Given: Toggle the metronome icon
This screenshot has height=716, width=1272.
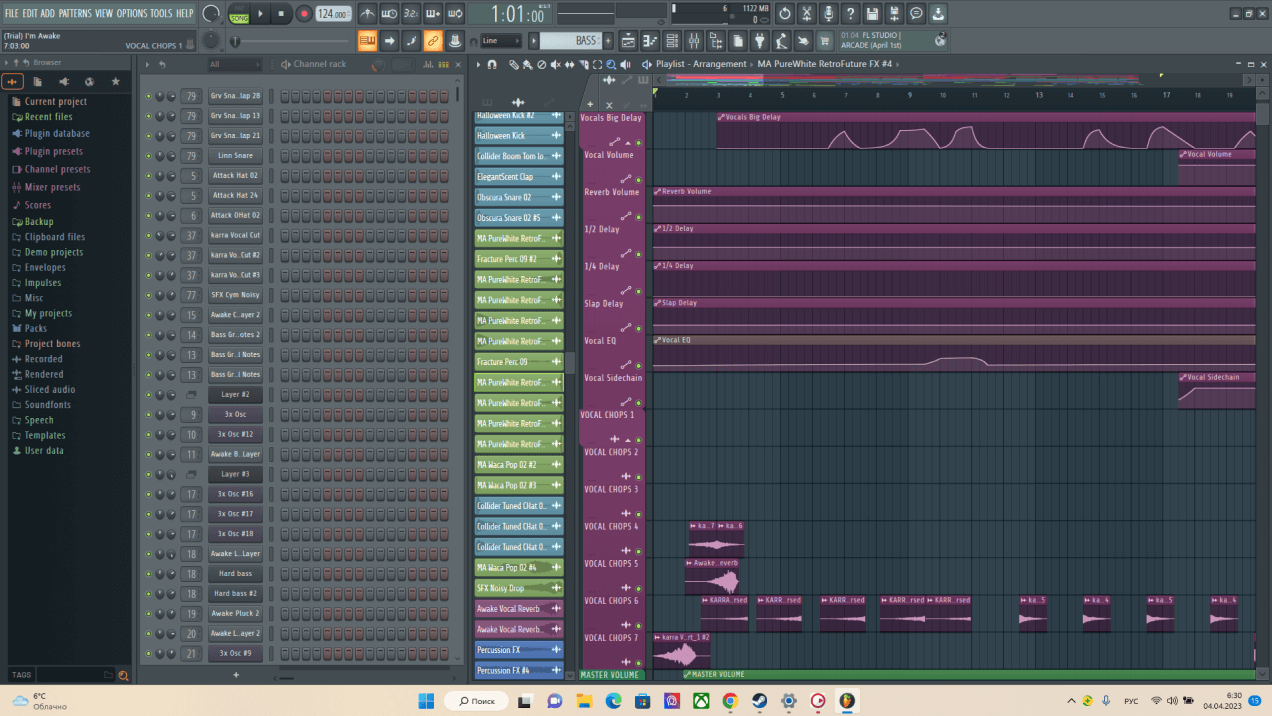Looking at the screenshot, I should coord(367,14).
